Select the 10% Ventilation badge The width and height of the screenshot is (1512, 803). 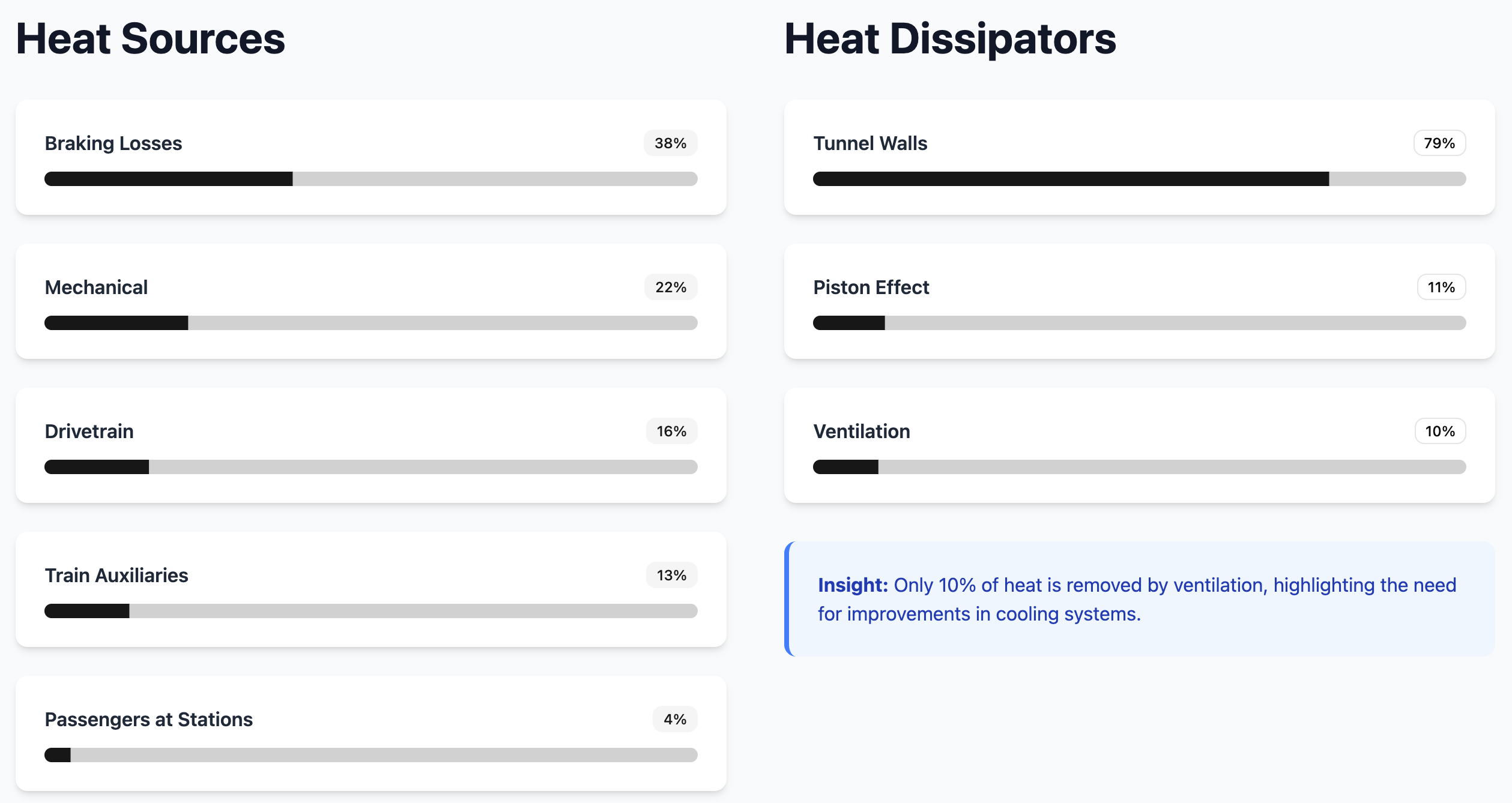pyautogui.click(x=1440, y=431)
